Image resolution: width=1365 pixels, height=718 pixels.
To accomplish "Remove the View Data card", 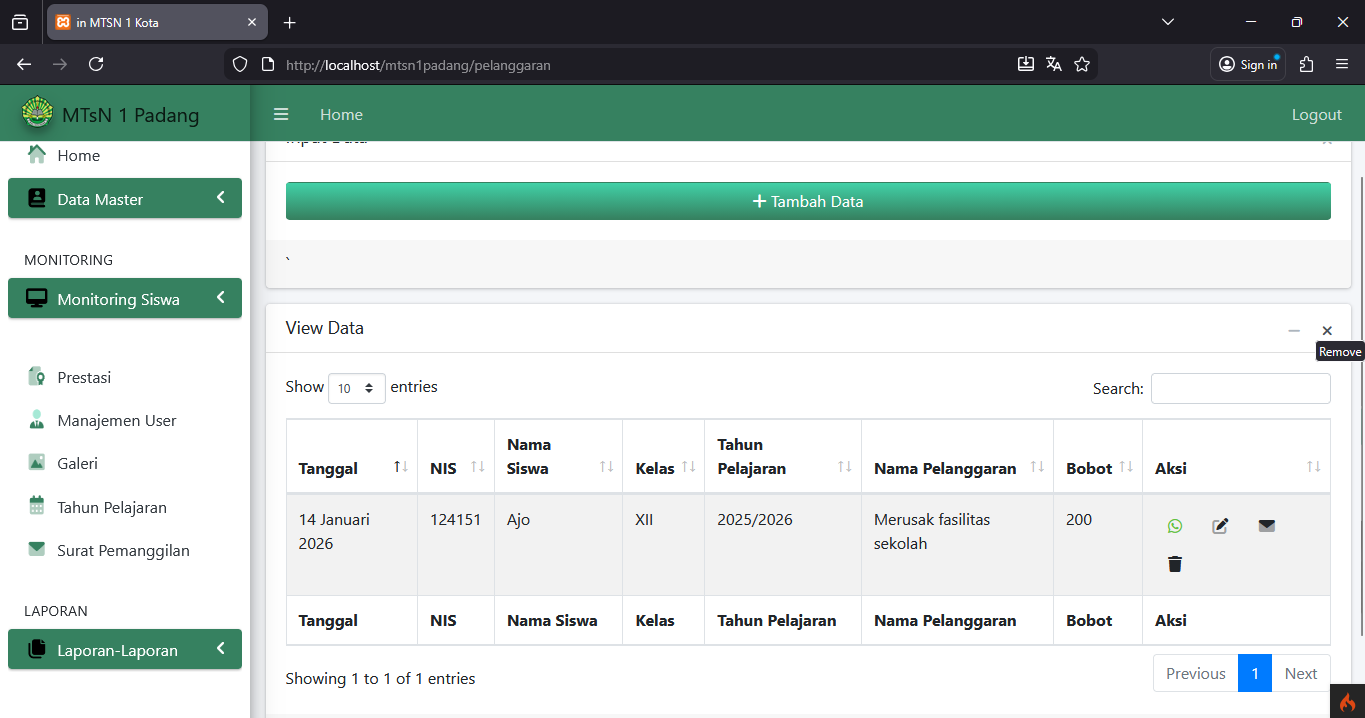I will (1327, 331).
